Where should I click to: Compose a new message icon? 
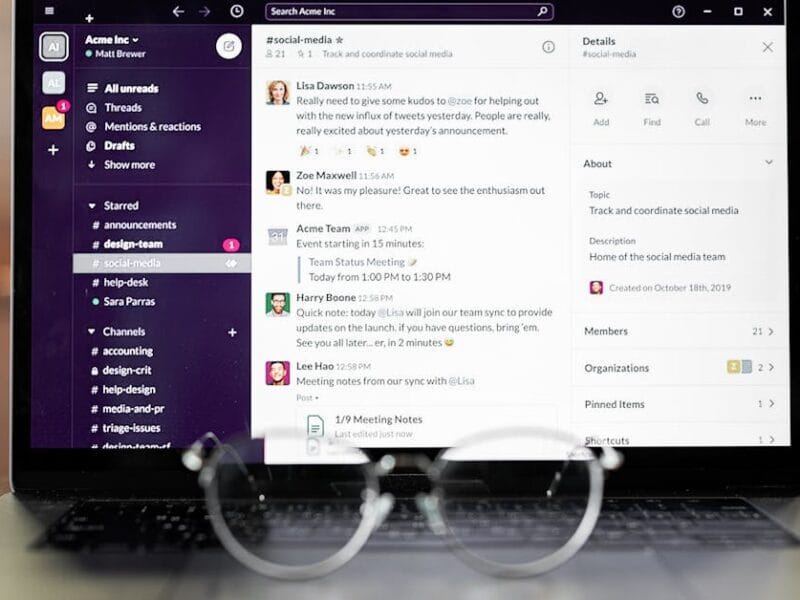(x=229, y=46)
